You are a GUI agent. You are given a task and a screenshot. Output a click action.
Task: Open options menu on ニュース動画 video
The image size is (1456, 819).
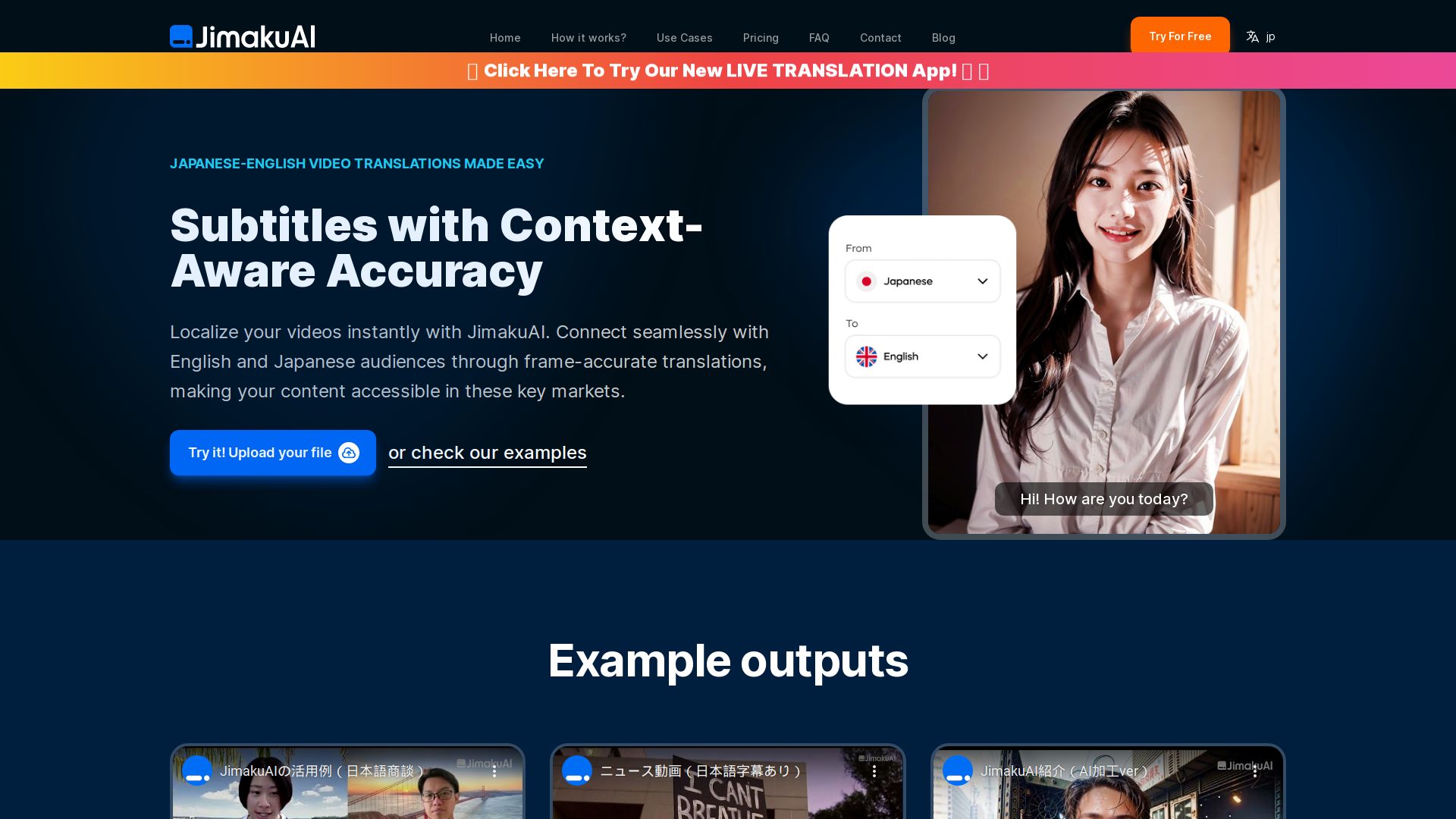pos(874,770)
